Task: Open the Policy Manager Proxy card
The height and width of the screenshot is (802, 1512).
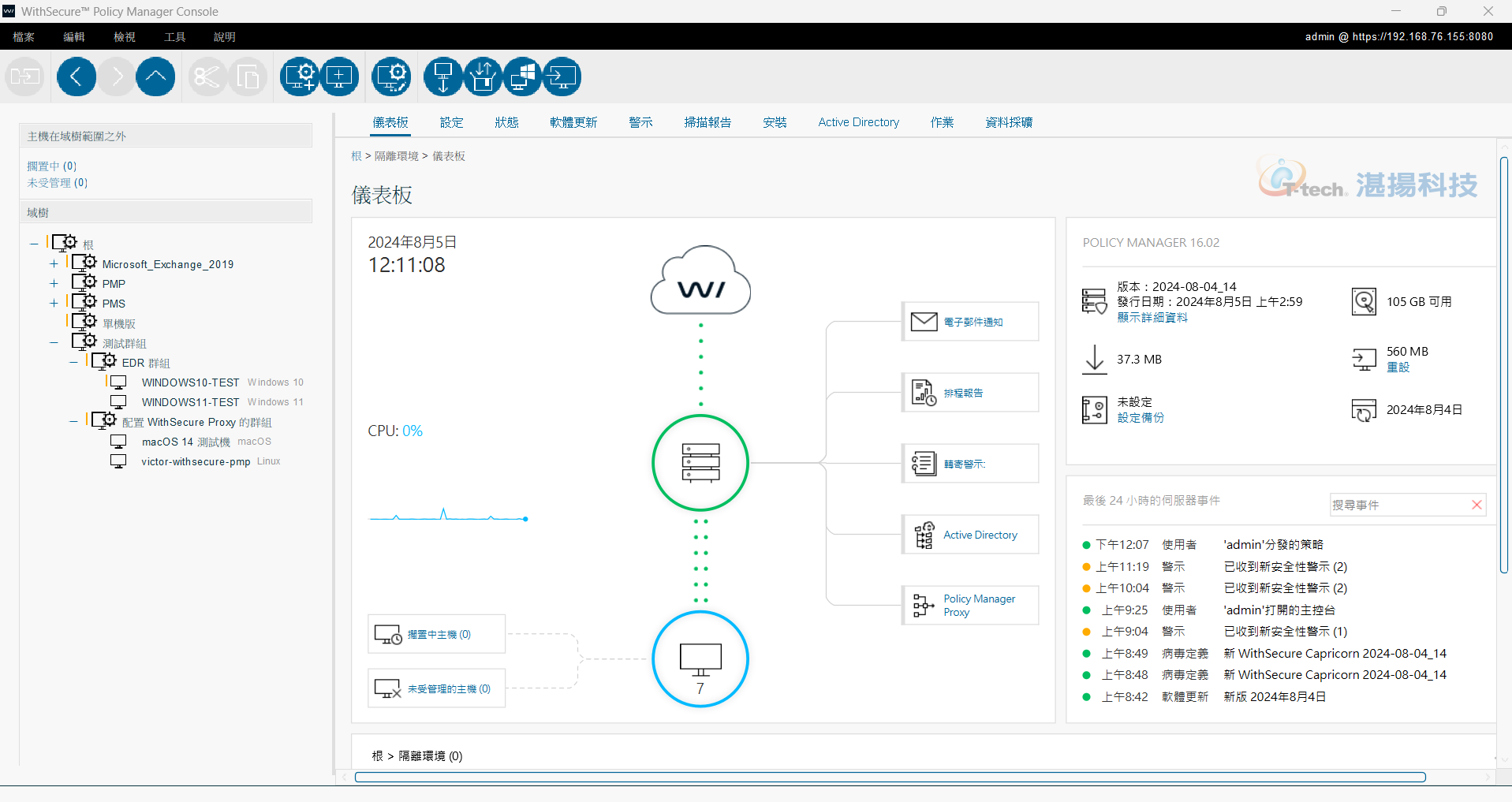Action: (x=970, y=606)
